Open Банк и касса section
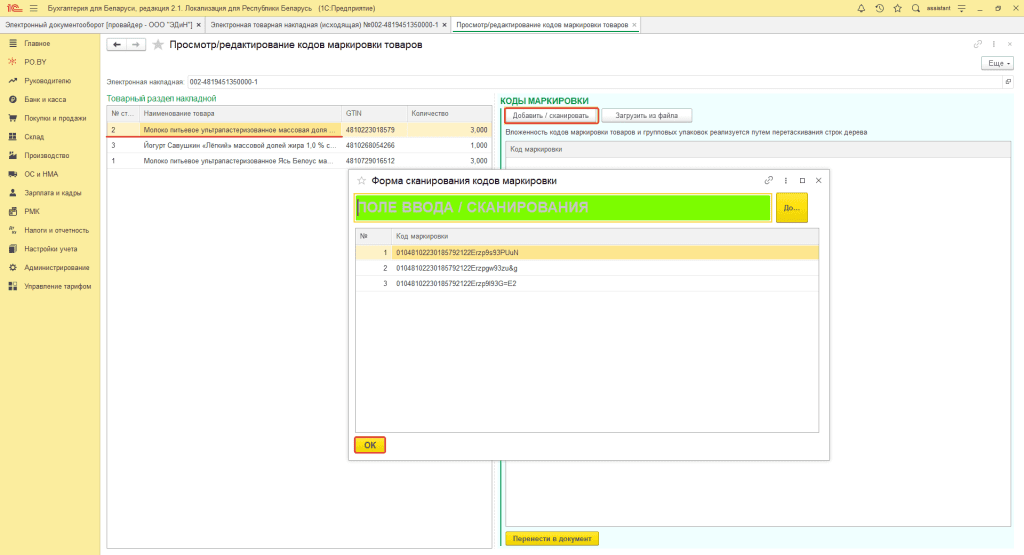The image size is (1024, 555). pos(45,99)
